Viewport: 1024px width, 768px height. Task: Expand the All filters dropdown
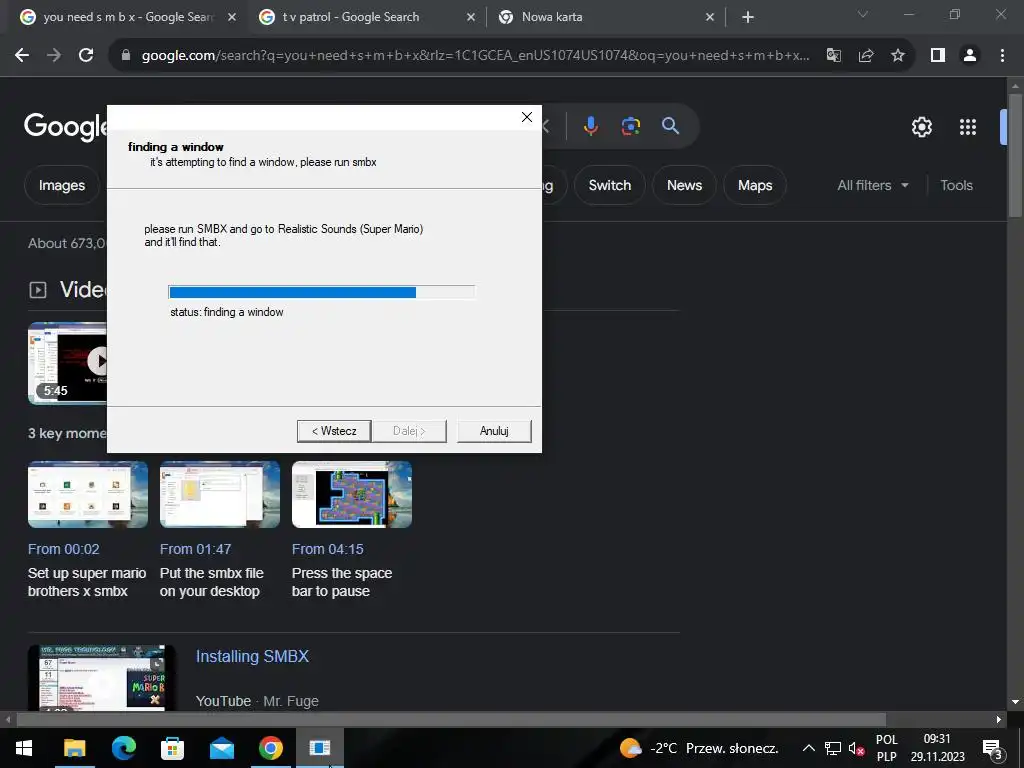coord(872,185)
